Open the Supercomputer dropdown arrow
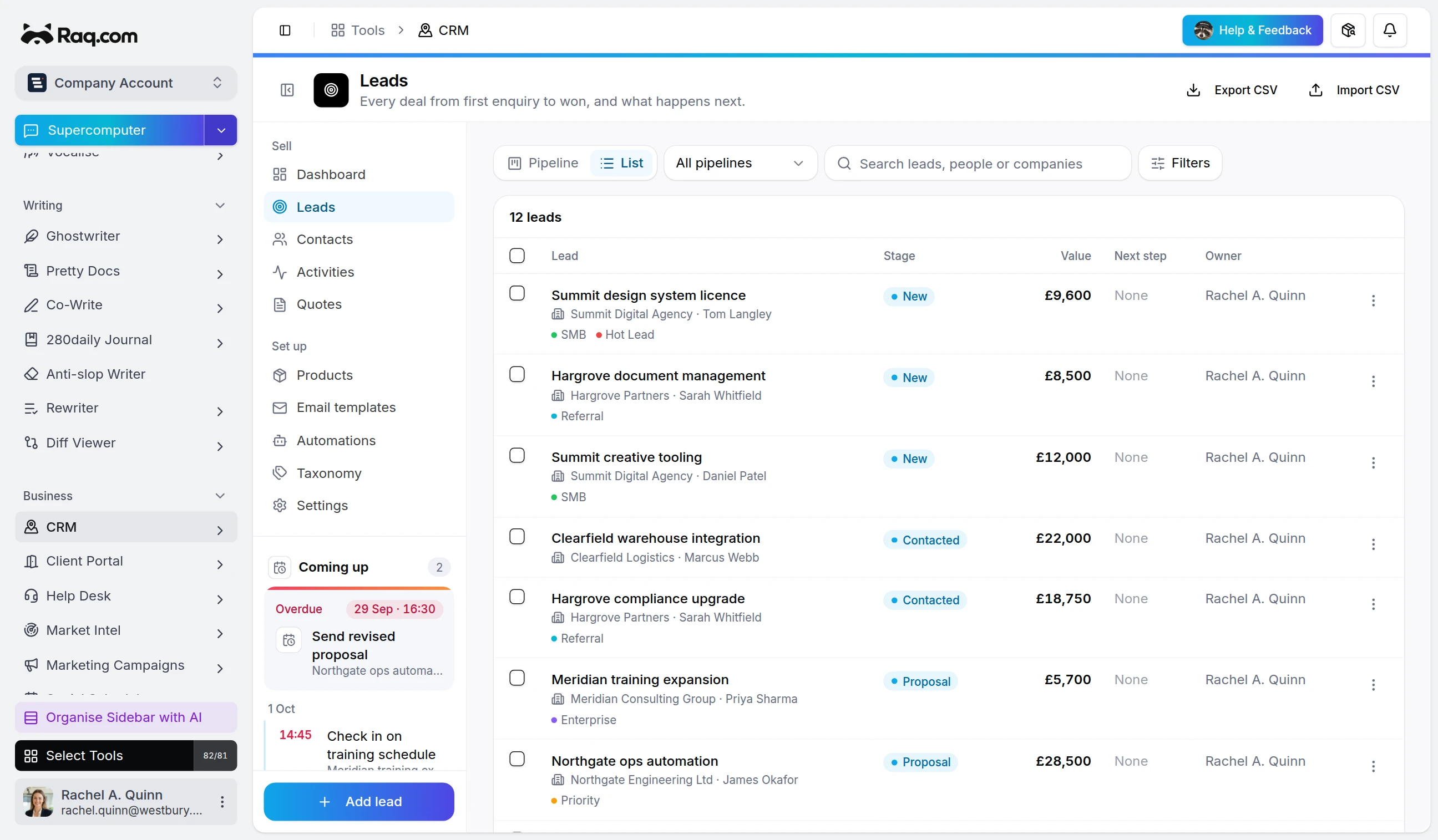The width and height of the screenshot is (1438, 840). point(221,131)
